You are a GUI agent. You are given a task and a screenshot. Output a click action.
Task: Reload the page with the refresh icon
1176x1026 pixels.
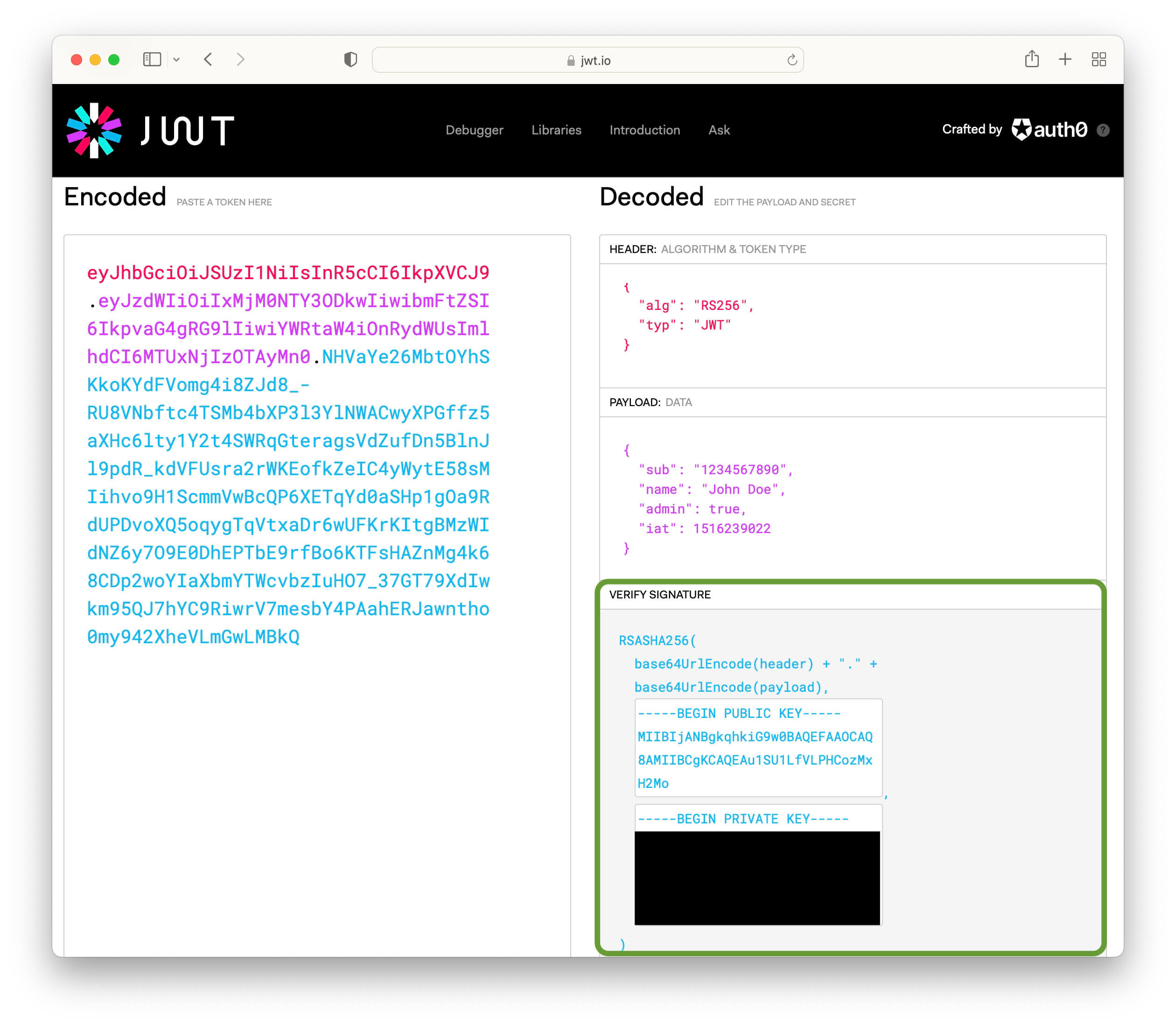tap(792, 60)
